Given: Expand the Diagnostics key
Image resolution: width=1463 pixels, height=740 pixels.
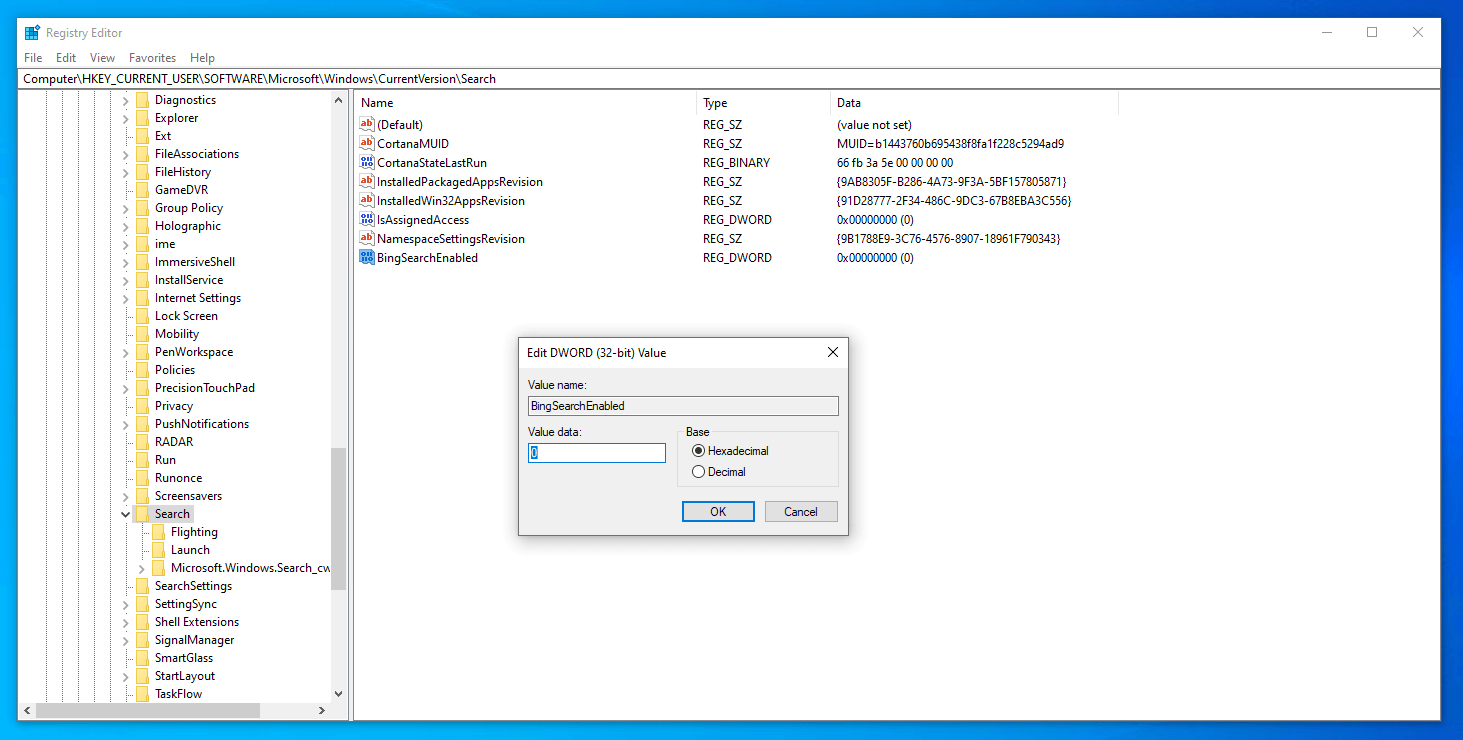Looking at the screenshot, I should pos(126,100).
